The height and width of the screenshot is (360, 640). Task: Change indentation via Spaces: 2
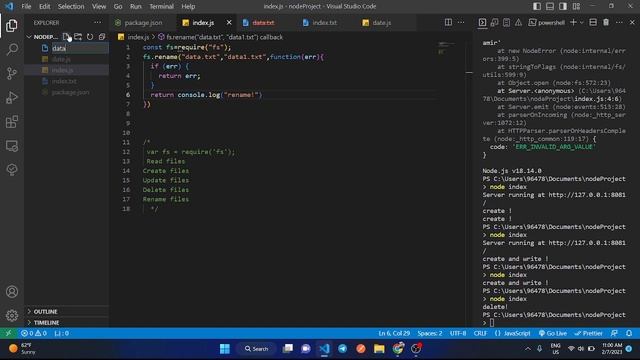coord(430,333)
